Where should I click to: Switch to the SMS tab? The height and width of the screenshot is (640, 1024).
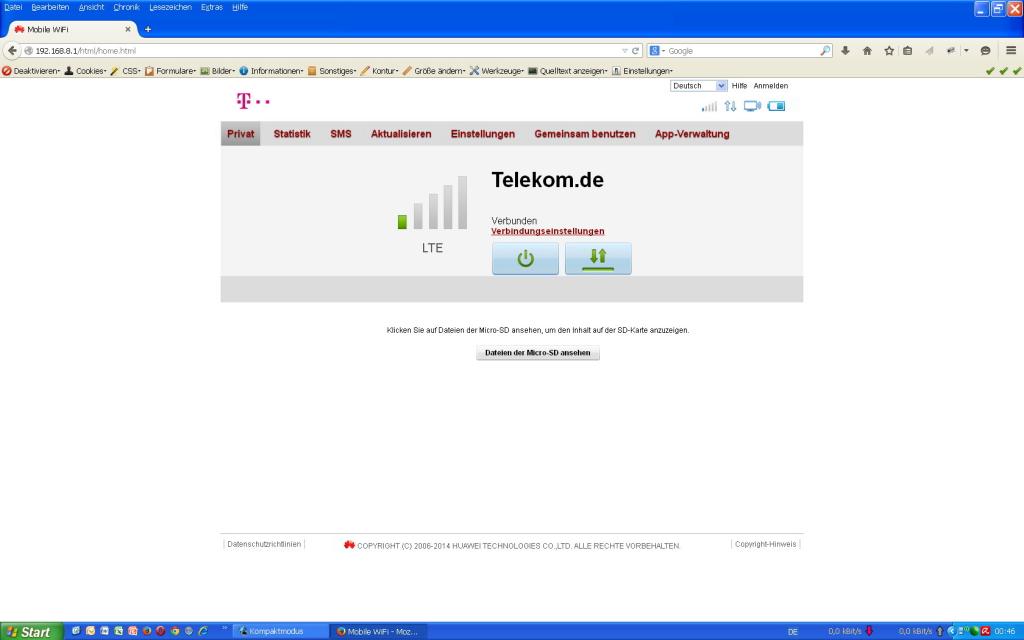point(341,134)
